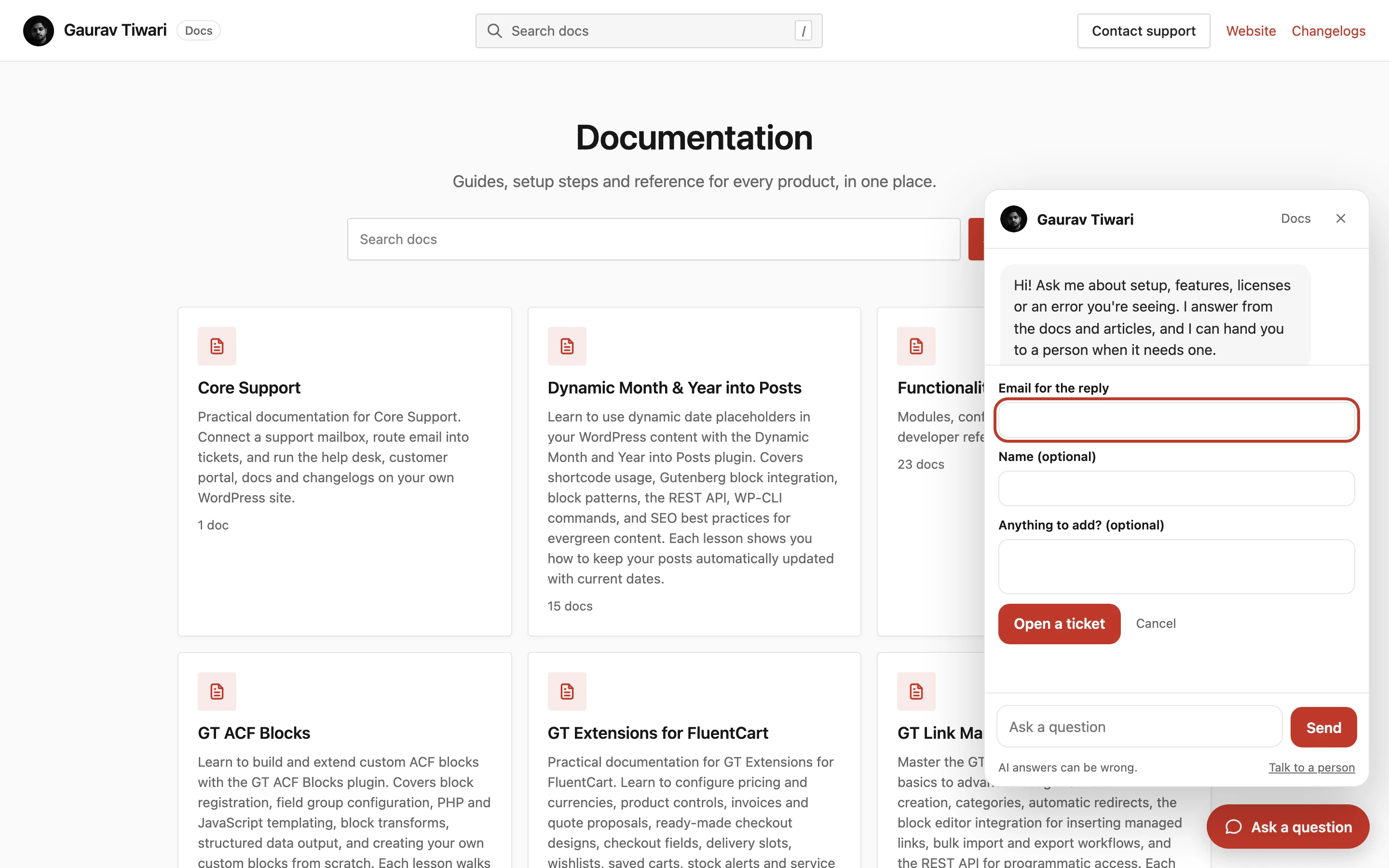Open the Website link
This screenshot has width=1389, height=868.
point(1251,30)
